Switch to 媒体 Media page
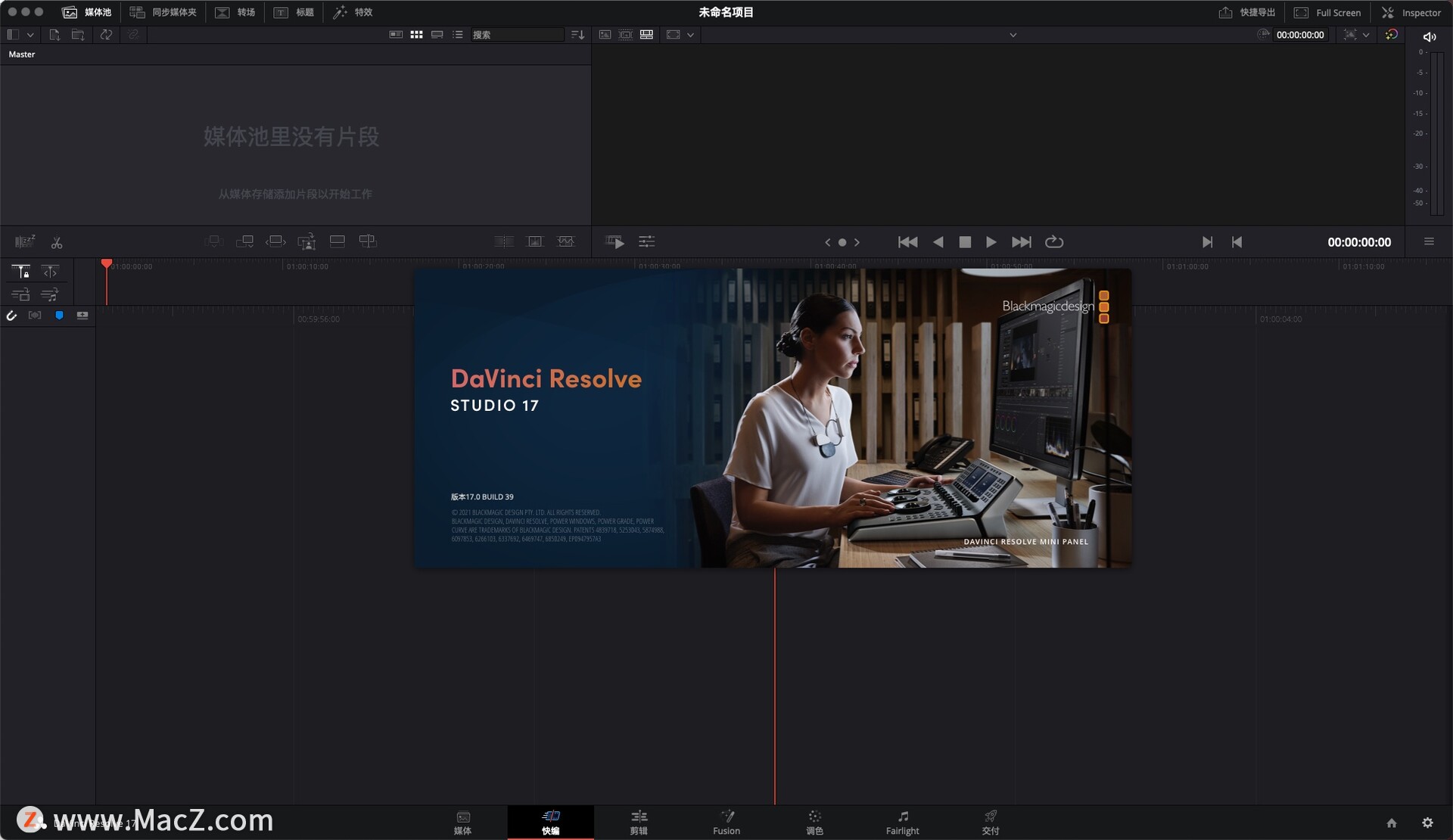The image size is (1453, 840). coord(463,823)
